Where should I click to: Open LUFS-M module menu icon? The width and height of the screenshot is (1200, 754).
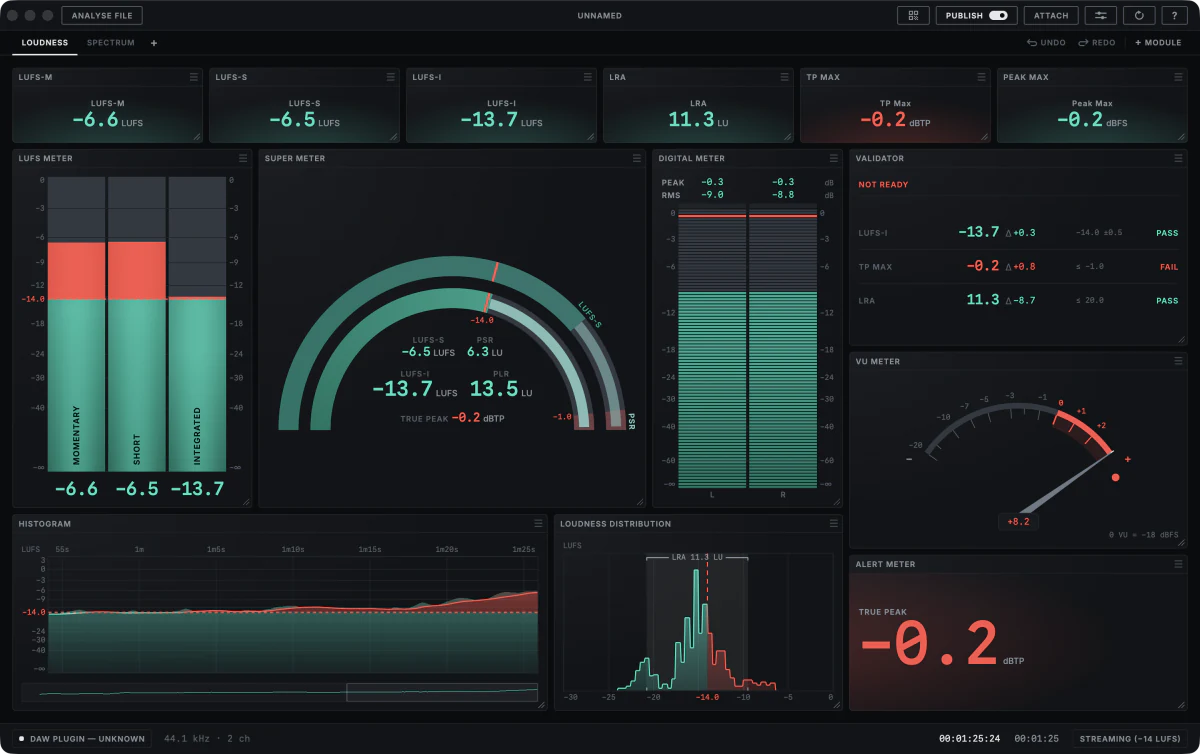[194, 77]
